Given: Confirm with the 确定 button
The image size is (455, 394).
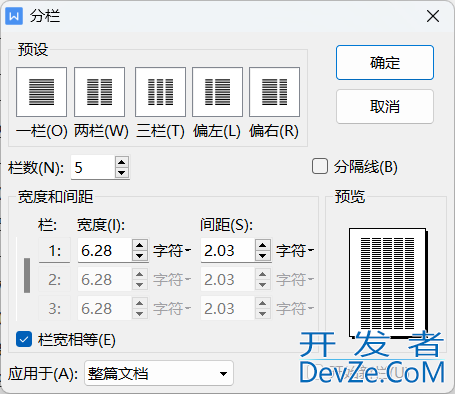Looking at the screenshot, I should pyautogui.click(x=385, y=63).
